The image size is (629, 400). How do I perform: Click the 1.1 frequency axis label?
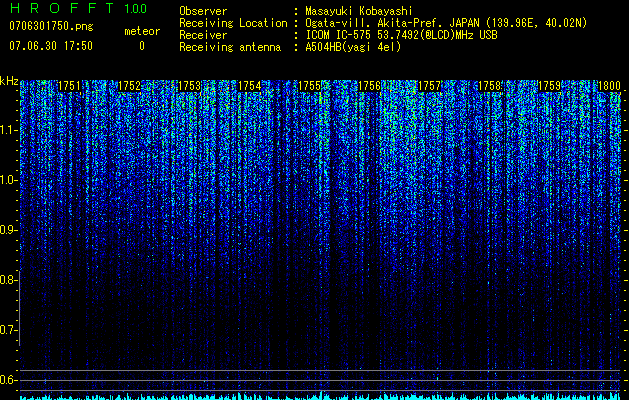coord(8,130)
